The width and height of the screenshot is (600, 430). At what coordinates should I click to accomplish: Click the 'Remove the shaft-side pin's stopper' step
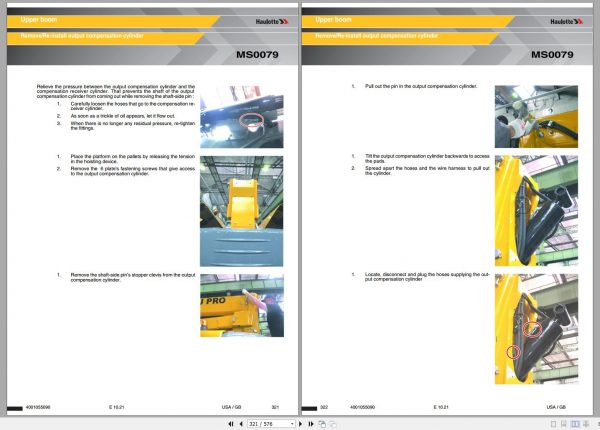pos(133,277)
